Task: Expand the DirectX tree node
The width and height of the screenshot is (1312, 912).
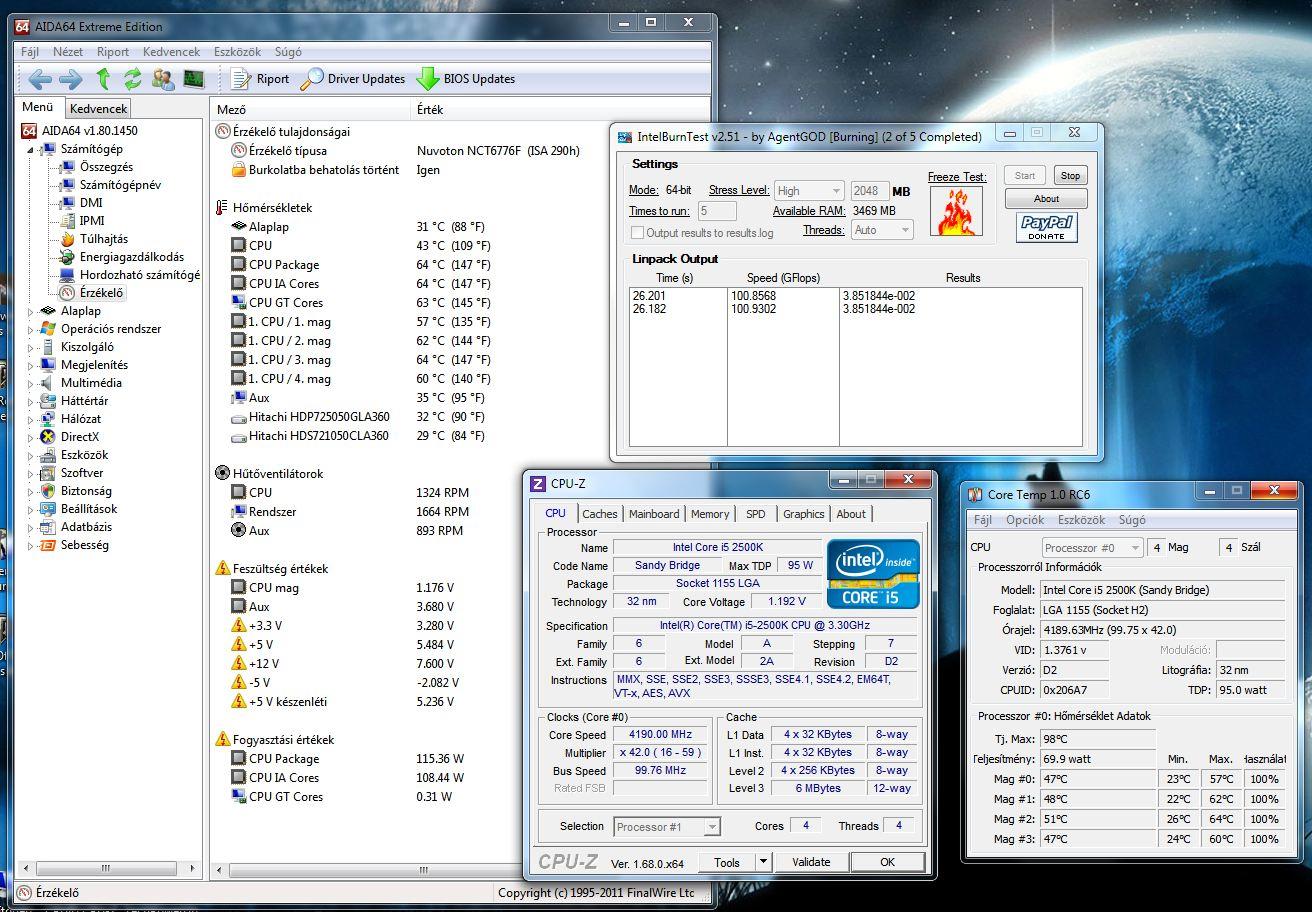Action: pyautogui.click(x=30, y=437)
